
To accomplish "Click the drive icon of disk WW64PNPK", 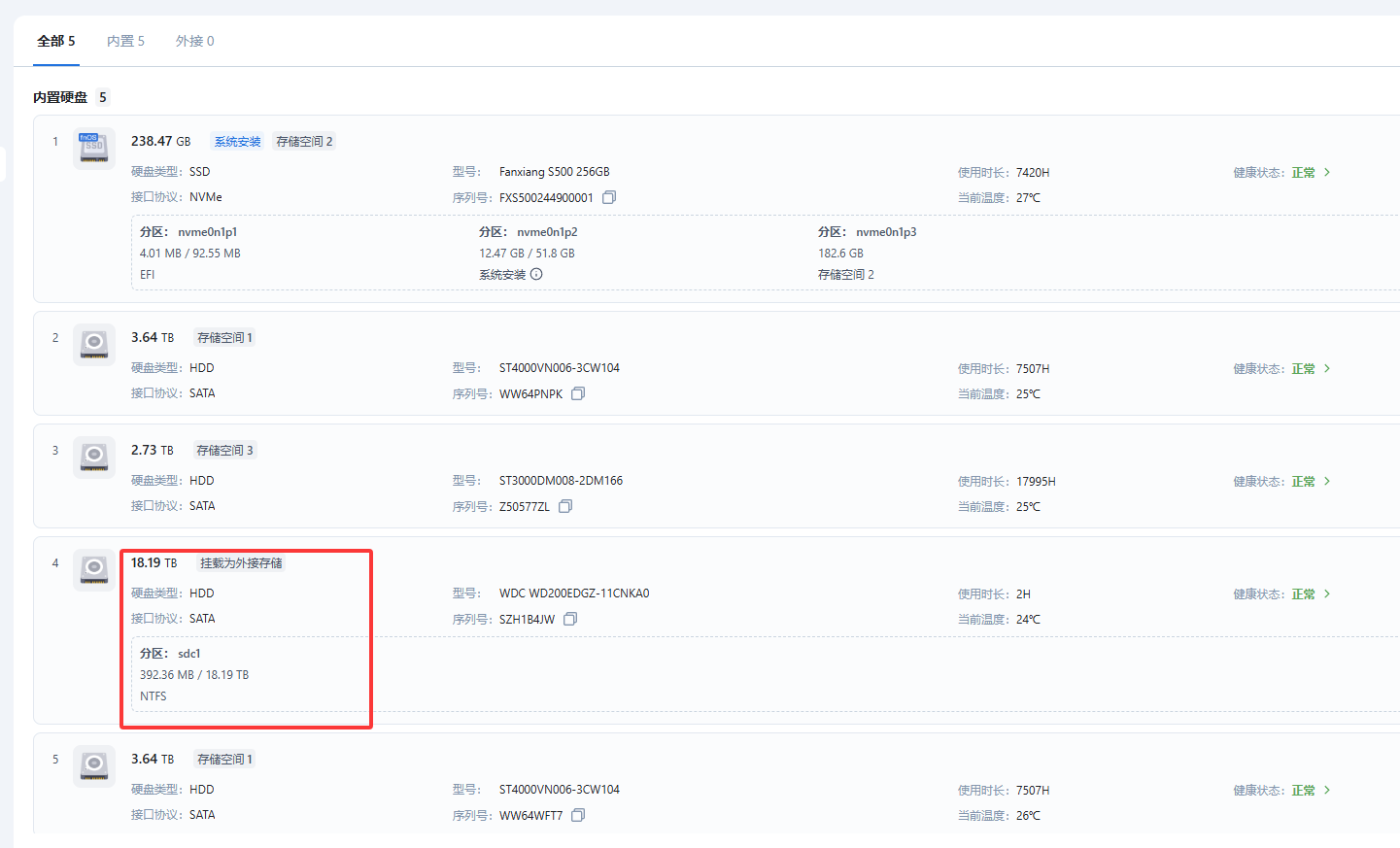I will point(94,344).
